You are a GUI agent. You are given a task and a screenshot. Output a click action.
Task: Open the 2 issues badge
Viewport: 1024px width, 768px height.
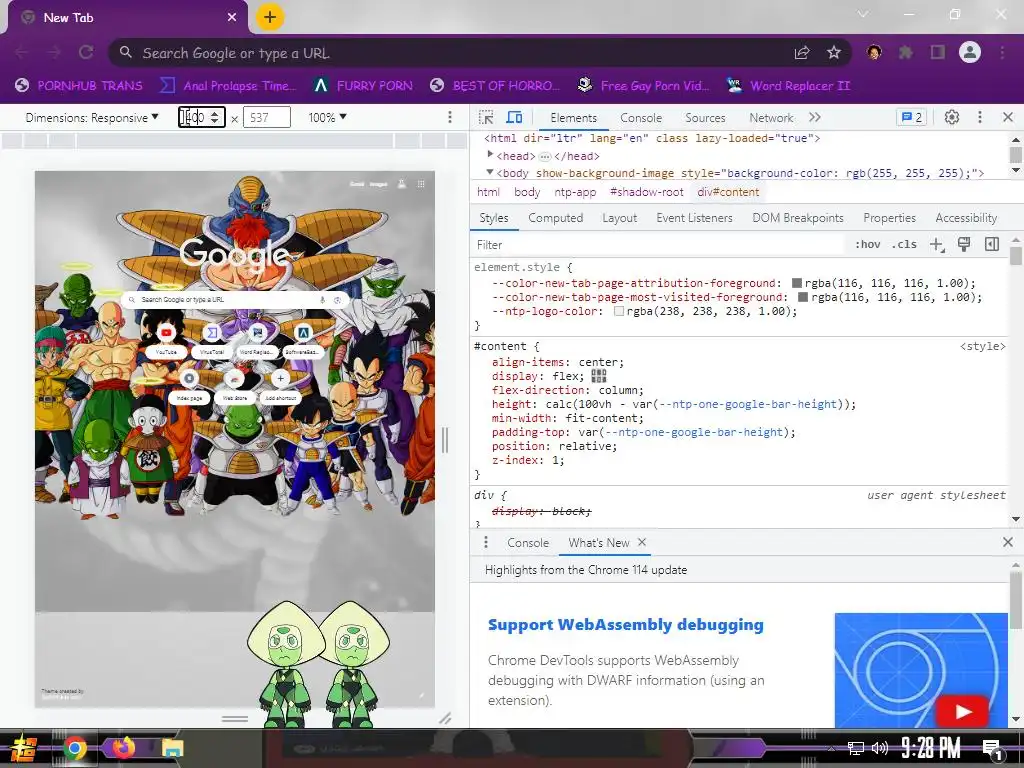click(911, 118)
